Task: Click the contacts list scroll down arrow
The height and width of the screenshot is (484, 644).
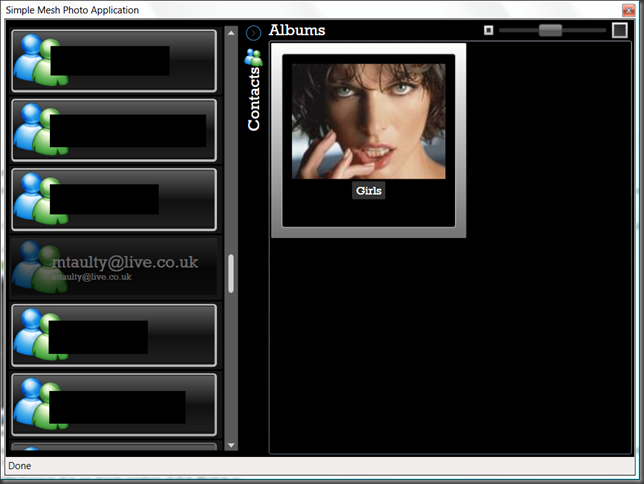Action: 231,445
